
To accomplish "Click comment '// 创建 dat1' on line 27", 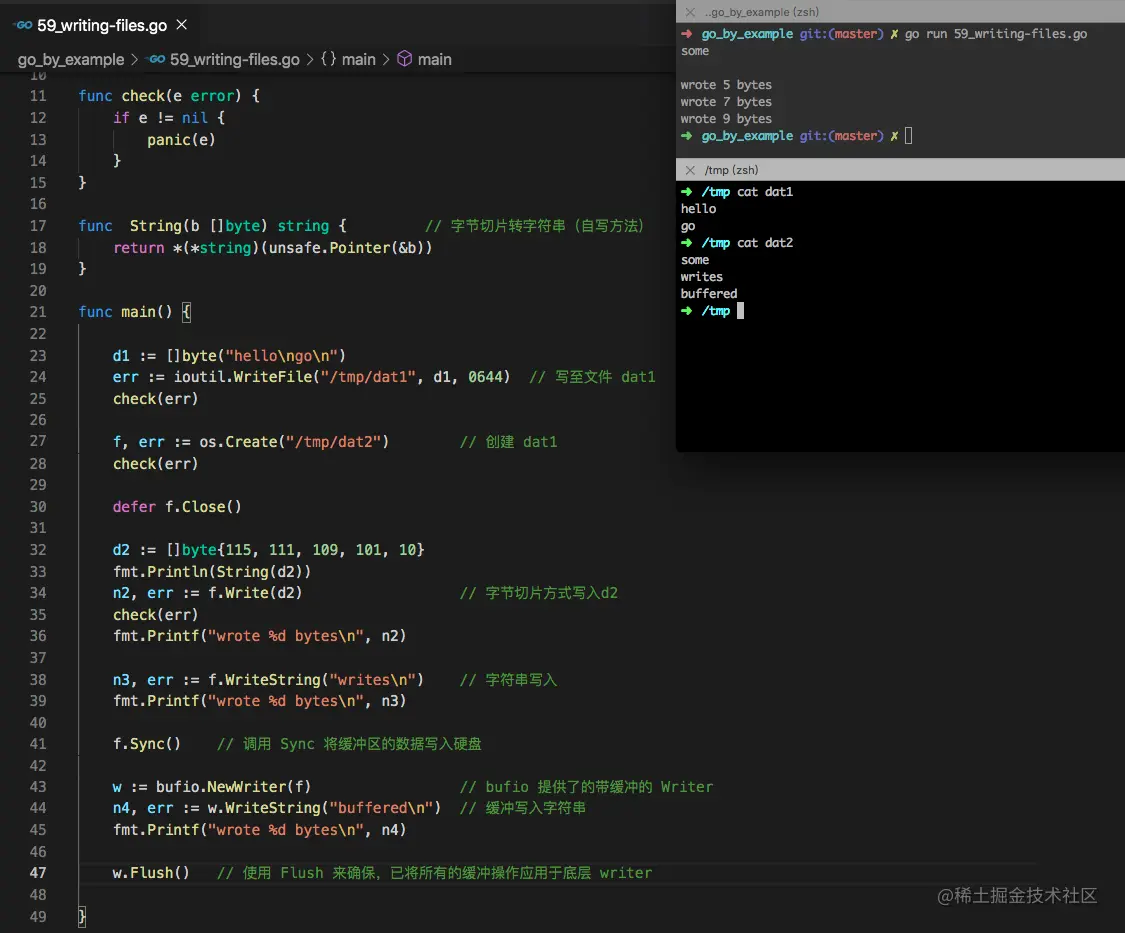I will click(509, 442).
